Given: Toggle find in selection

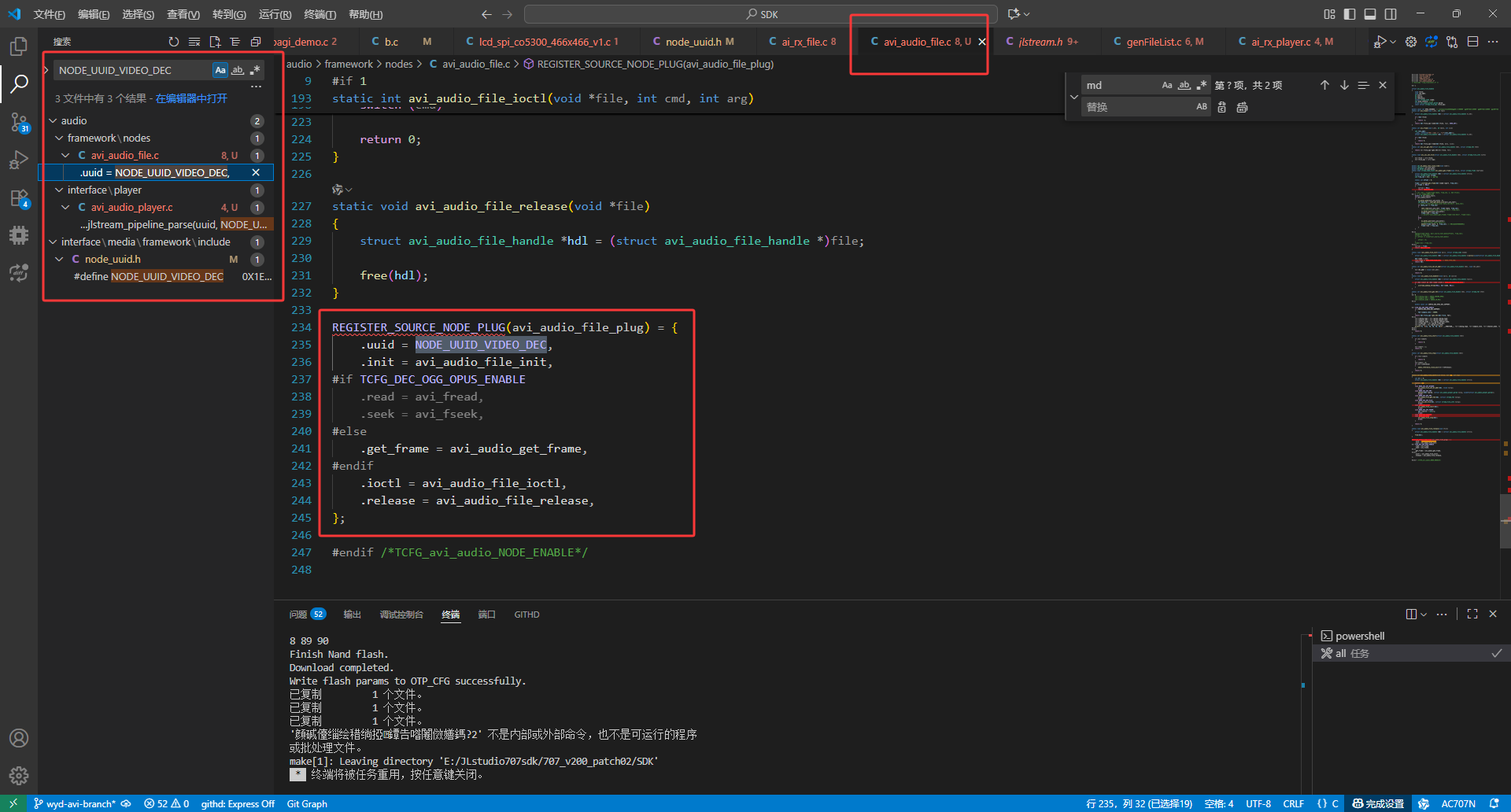Looking at the screenshot, I should 1364,85.
